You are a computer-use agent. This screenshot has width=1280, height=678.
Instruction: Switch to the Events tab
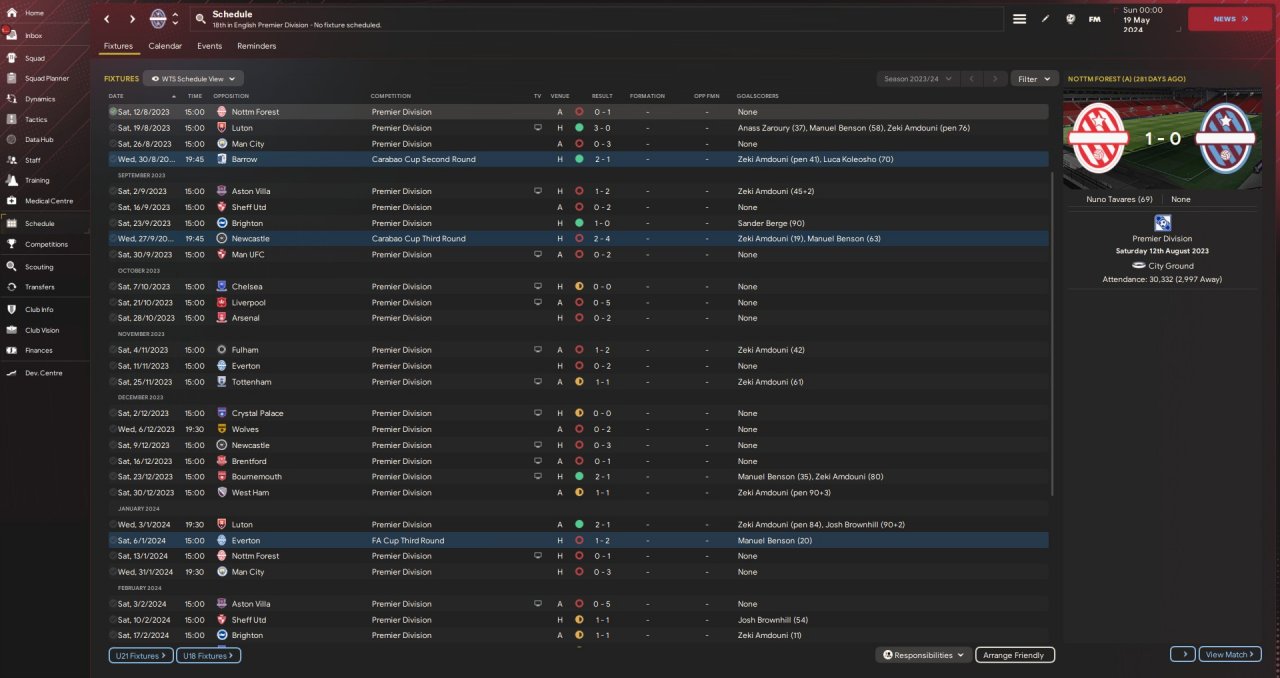(x=209, y=46)
